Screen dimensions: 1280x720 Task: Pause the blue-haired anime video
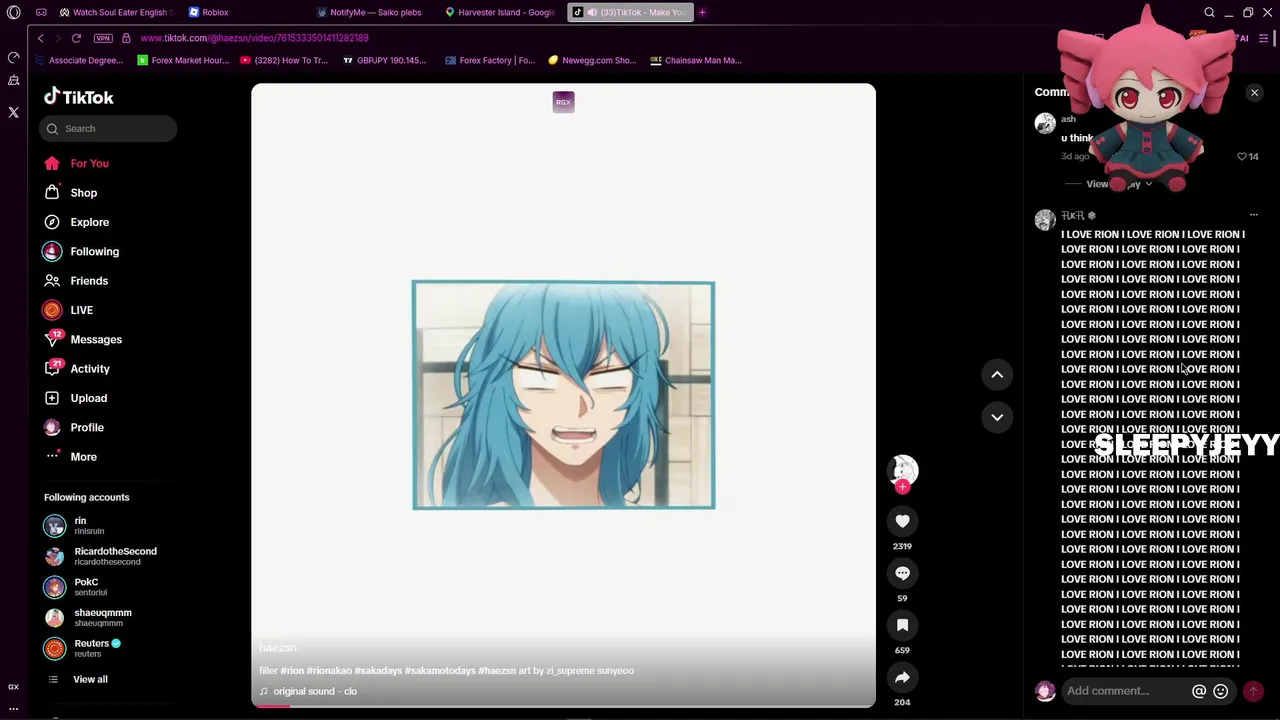563,395
